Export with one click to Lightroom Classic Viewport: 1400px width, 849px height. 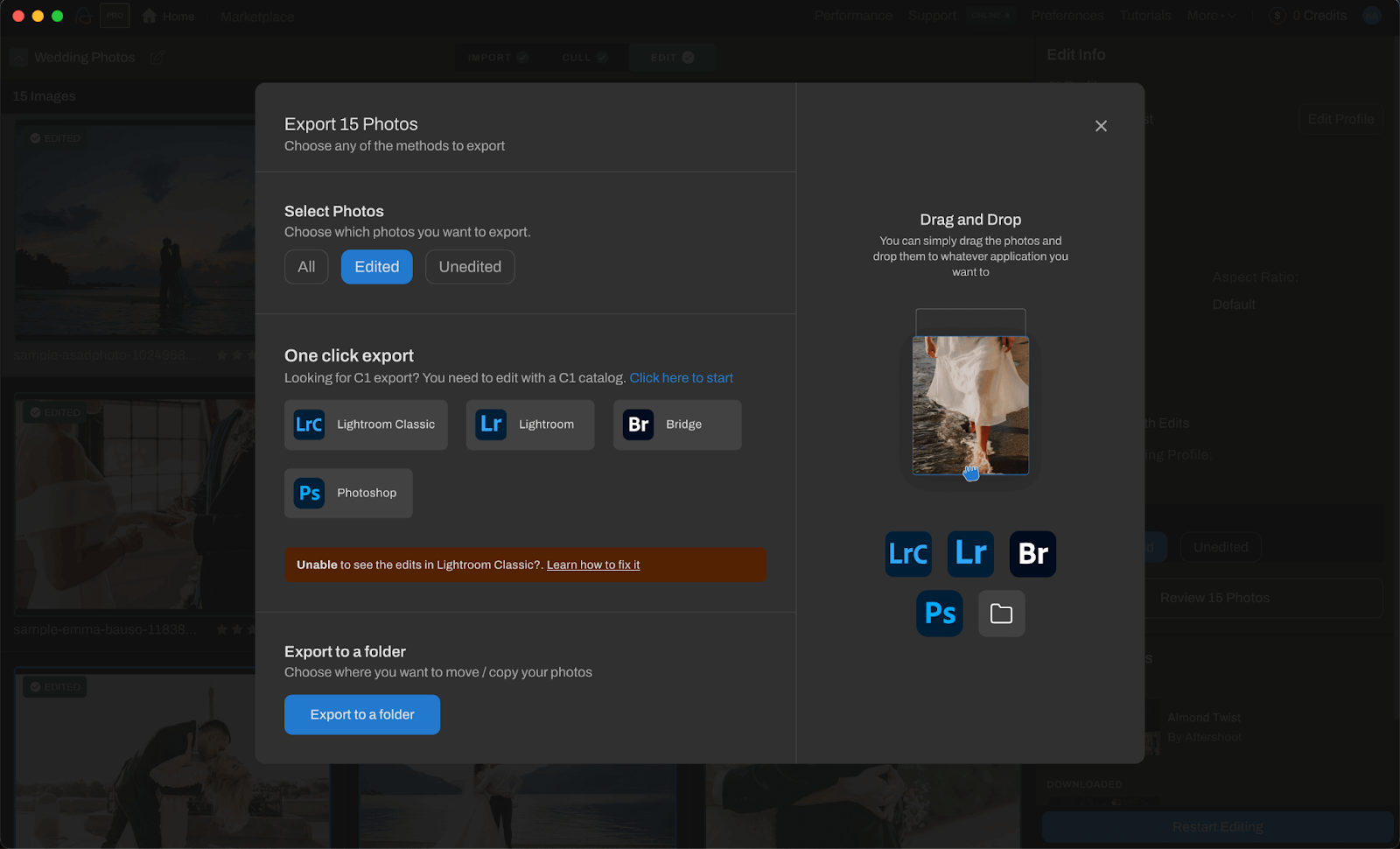pos(366,424)
